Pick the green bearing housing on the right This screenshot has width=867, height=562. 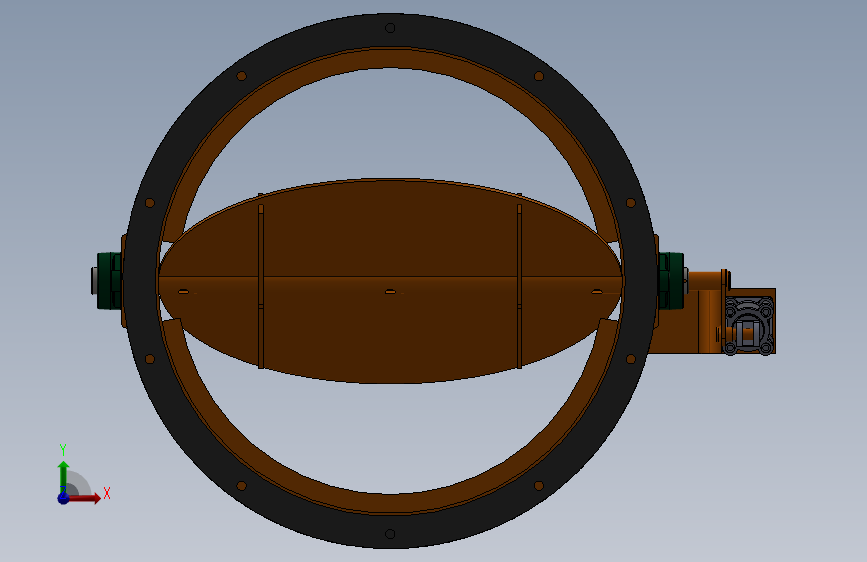671,281
